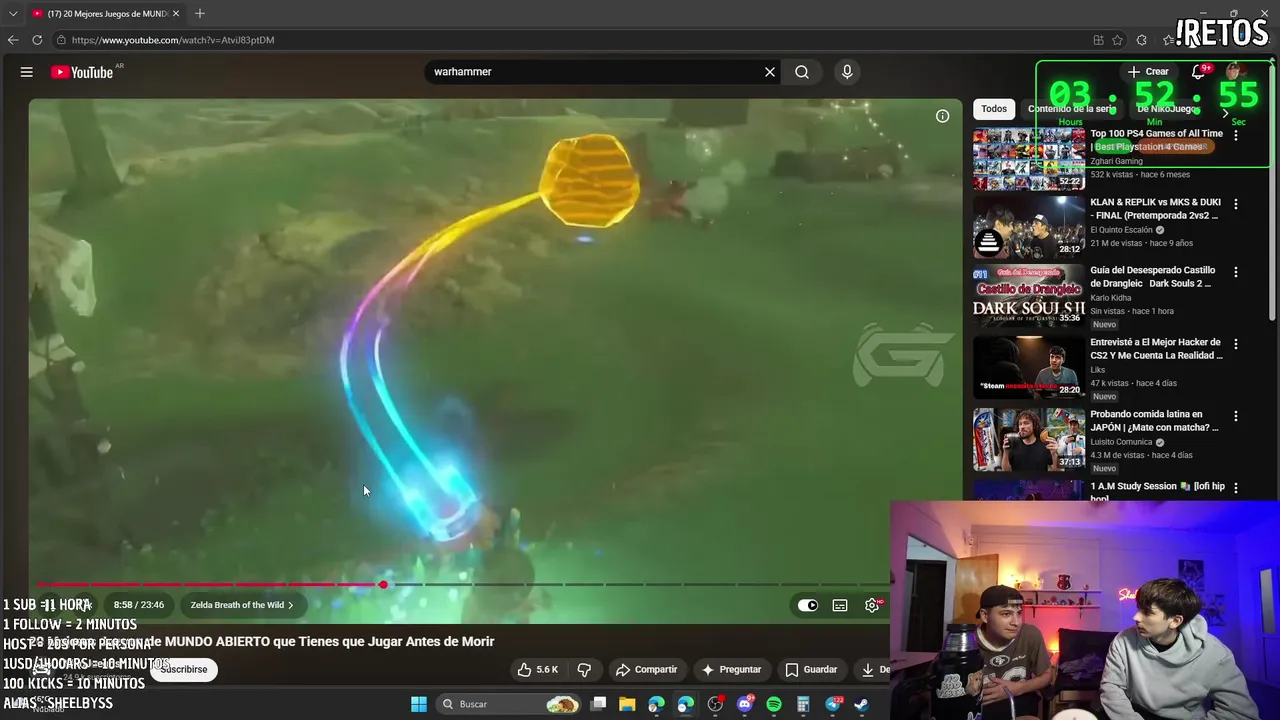The height and width of the screenshot is (720, 1280).
Task: Reload the page
Action: coord(37,40)
